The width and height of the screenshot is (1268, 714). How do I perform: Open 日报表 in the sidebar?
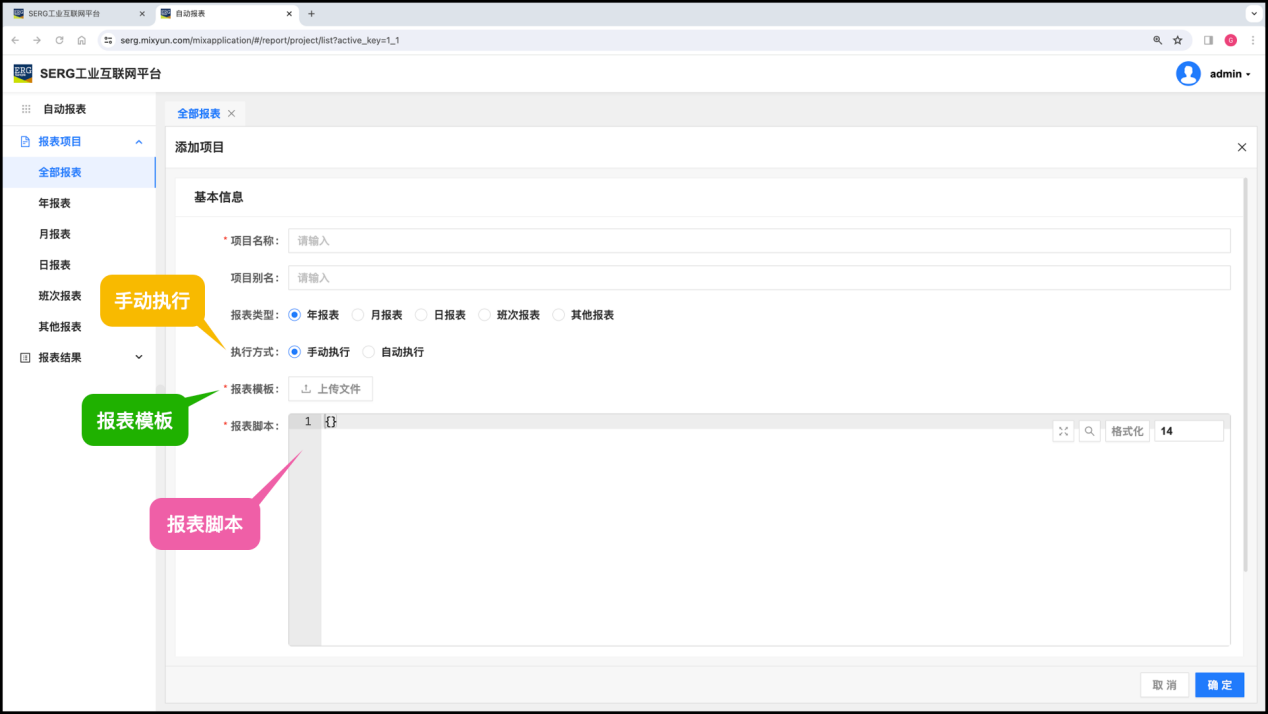[x=55, y=265]
